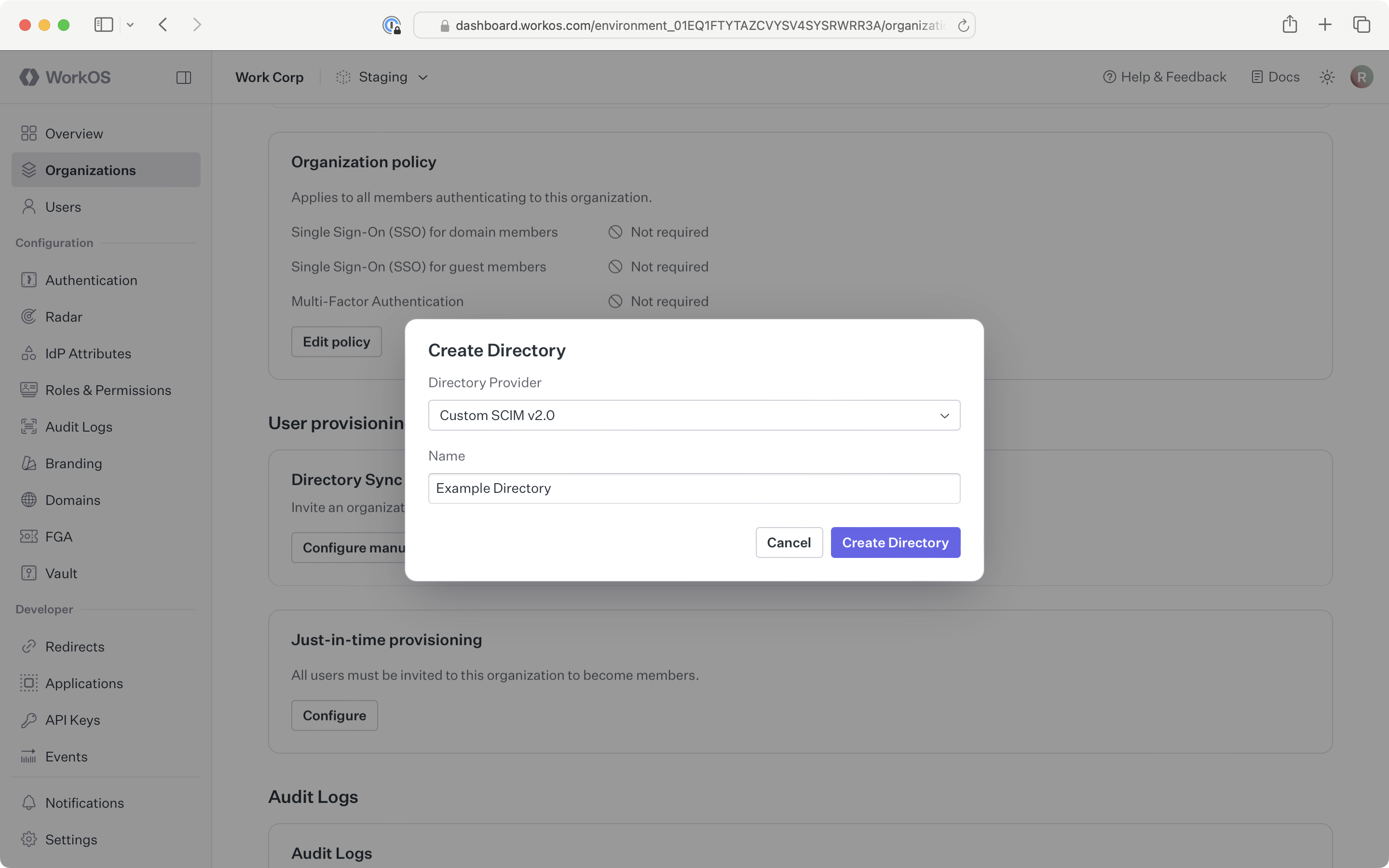
Task: Select Authentication in the sidebar
Action: pyautogui.click(x=91, y=280)
